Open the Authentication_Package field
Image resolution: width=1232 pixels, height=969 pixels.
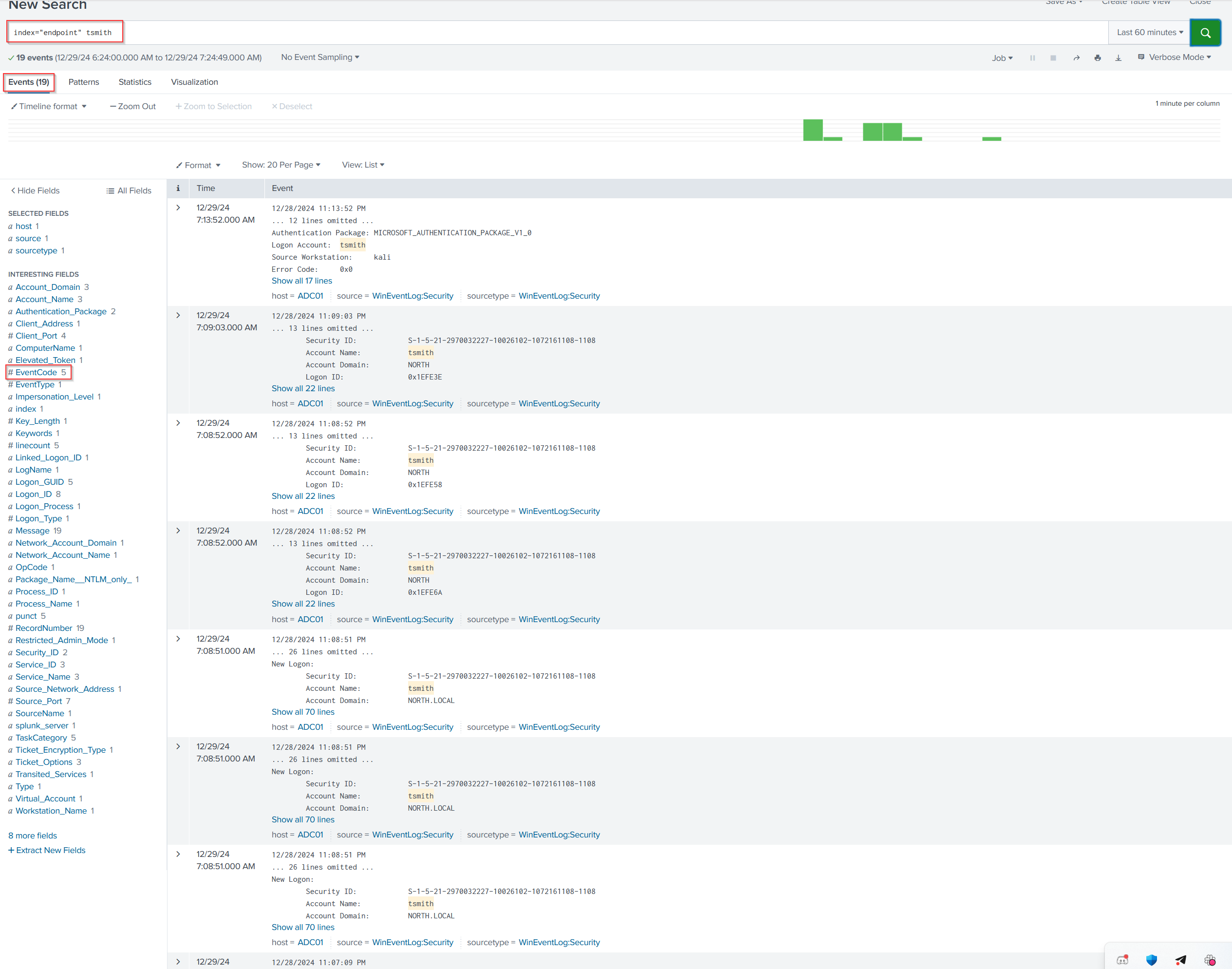click(61, 311)
